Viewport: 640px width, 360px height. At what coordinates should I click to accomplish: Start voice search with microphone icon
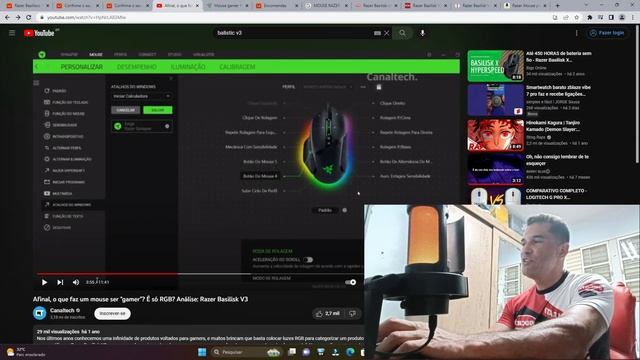point(422,33)
